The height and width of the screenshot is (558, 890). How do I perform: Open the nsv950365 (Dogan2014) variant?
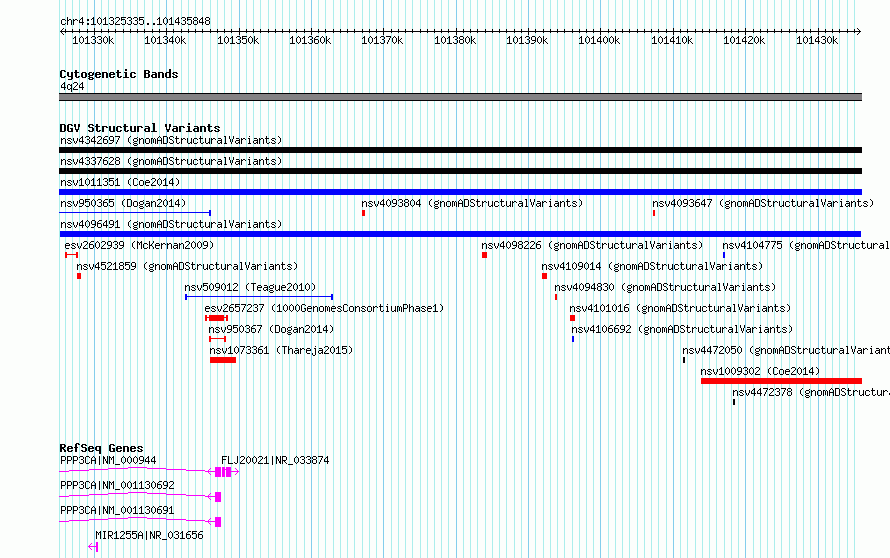coord(123,203)
